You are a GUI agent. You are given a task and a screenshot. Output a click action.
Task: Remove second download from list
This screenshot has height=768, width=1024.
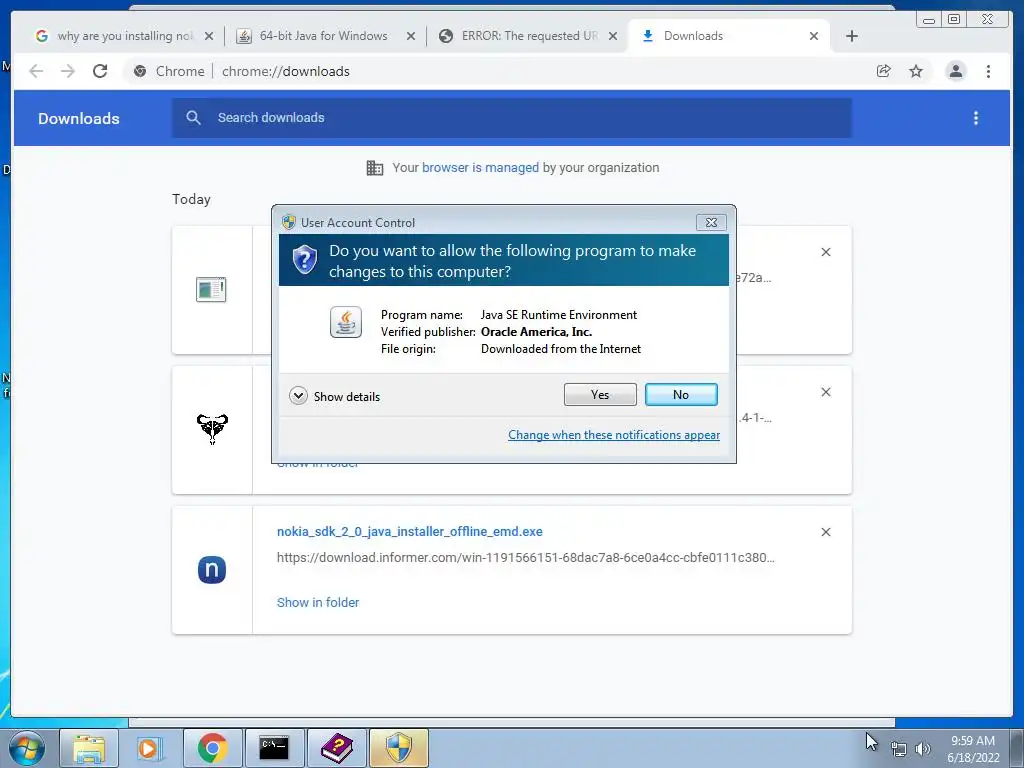pos(825,392)
